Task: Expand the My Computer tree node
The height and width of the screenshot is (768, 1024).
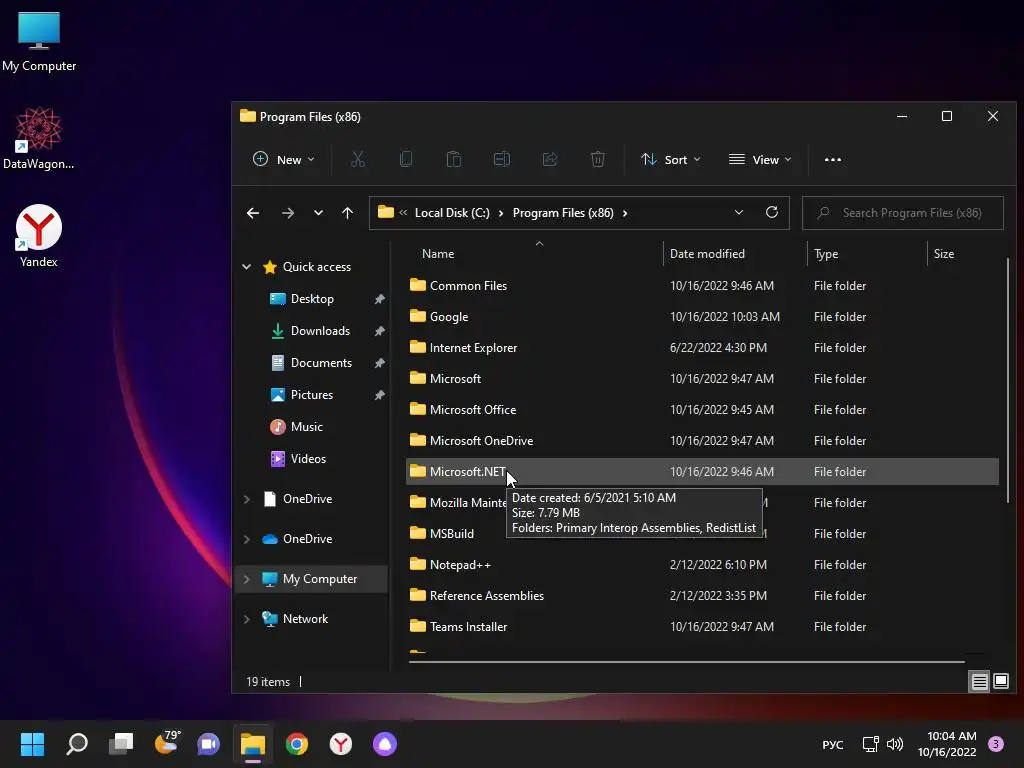Action: click(247, 579)
